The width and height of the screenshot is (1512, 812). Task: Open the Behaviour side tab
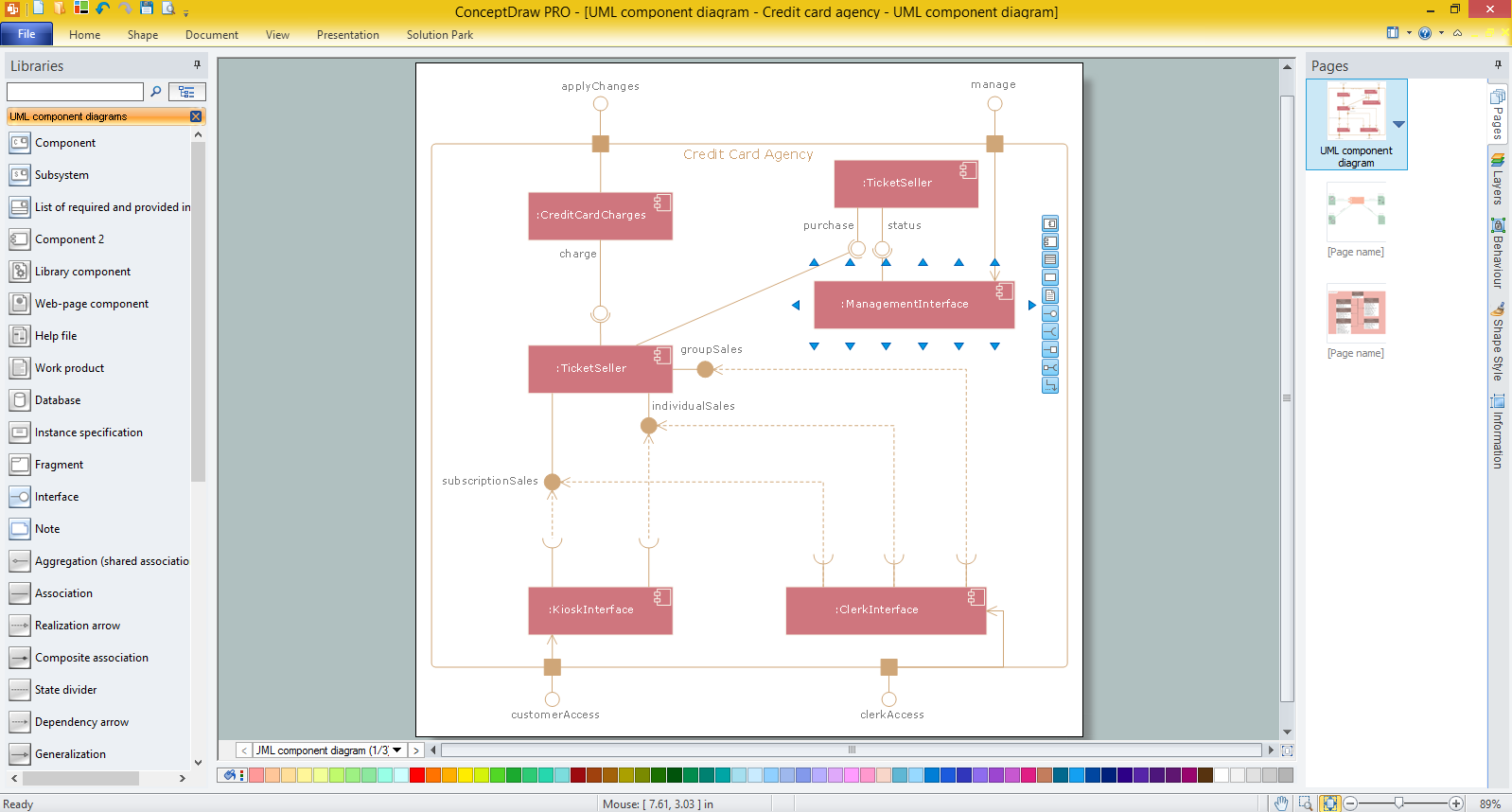(x=1498, y=253)
